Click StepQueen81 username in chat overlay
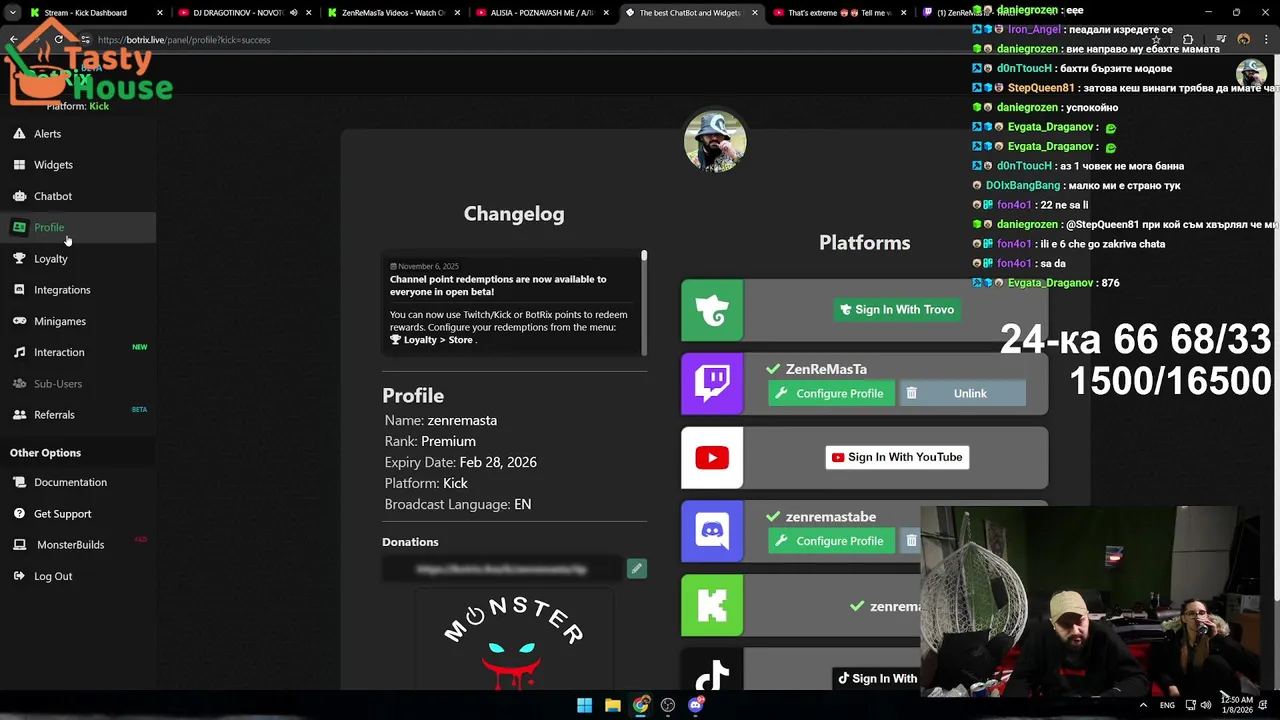1280x720 pixels. tap(1040, 88)
